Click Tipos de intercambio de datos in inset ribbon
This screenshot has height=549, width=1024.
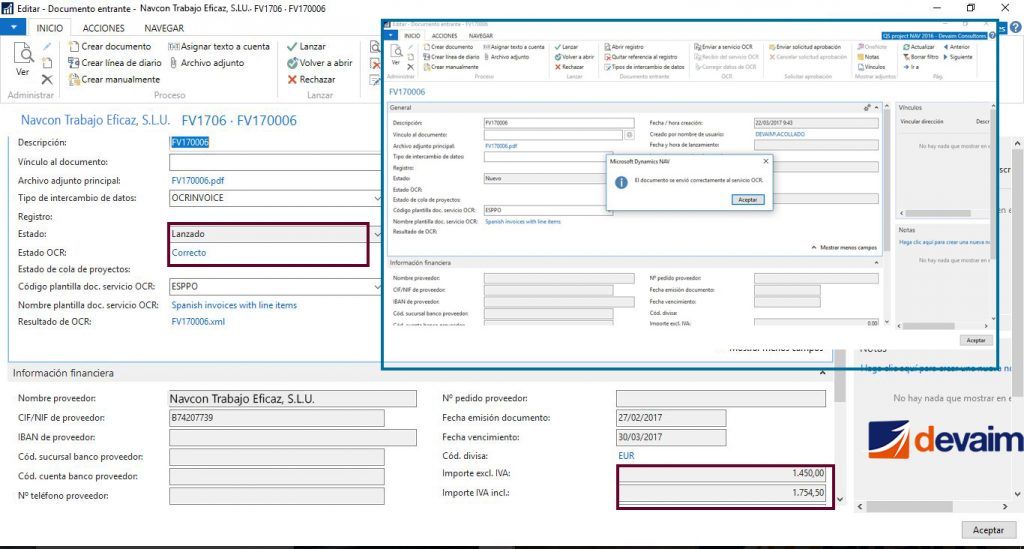click(644, 67)
